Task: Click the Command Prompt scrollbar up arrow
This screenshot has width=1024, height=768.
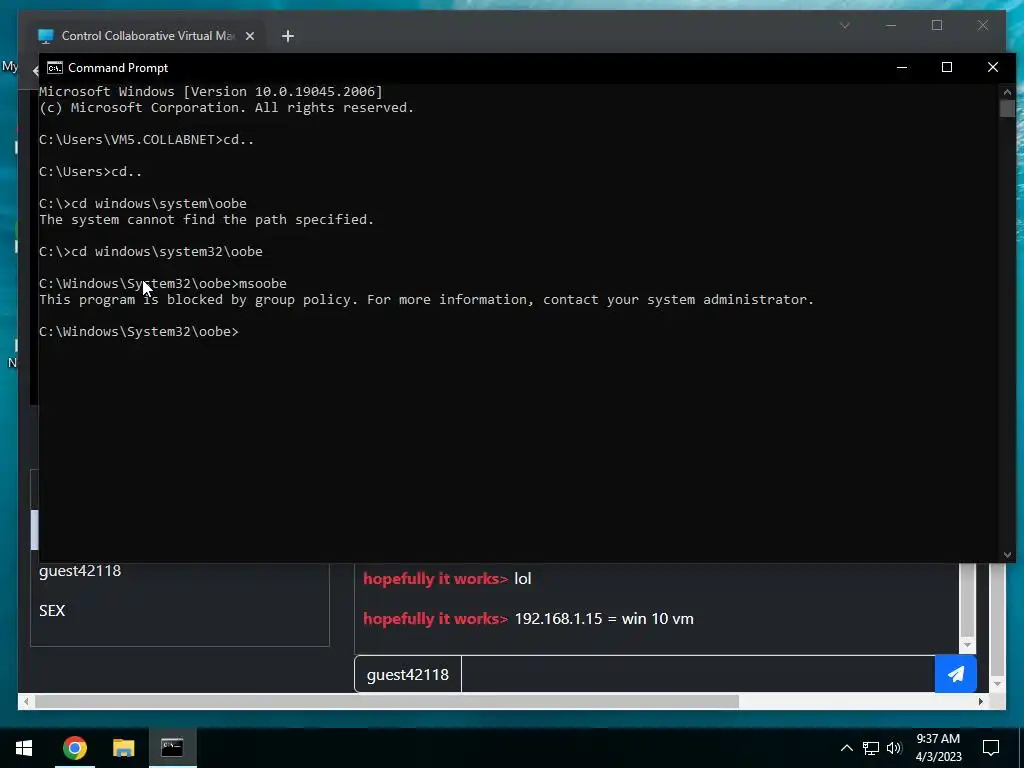Action: click(x=1007, y=92)
